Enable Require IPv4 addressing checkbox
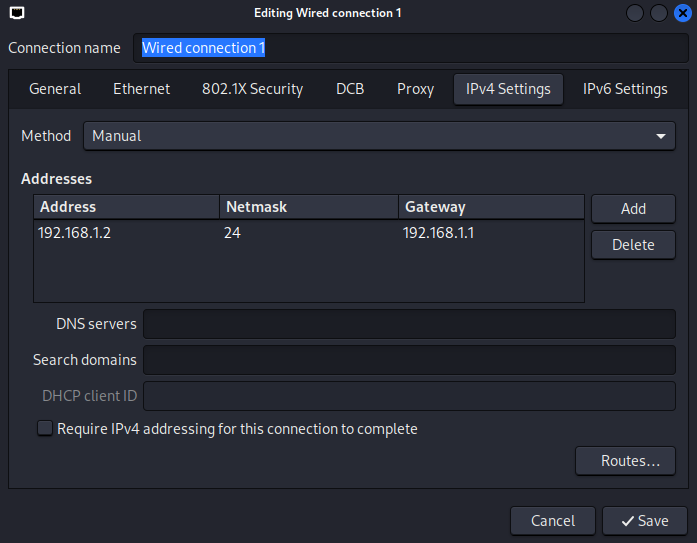697x543 pixels. (x=45, y=429)
